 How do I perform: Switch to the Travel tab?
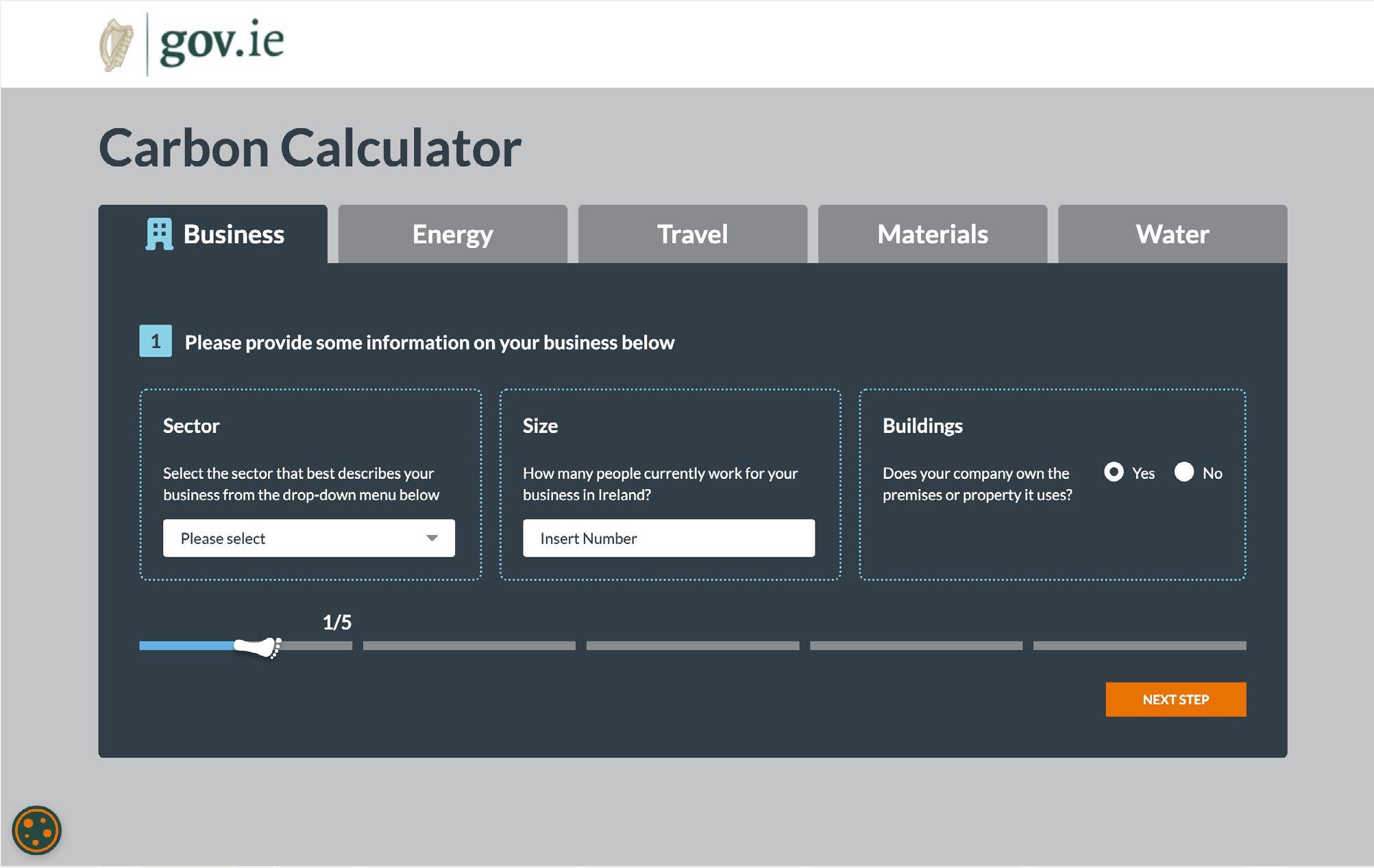[692, 234]
